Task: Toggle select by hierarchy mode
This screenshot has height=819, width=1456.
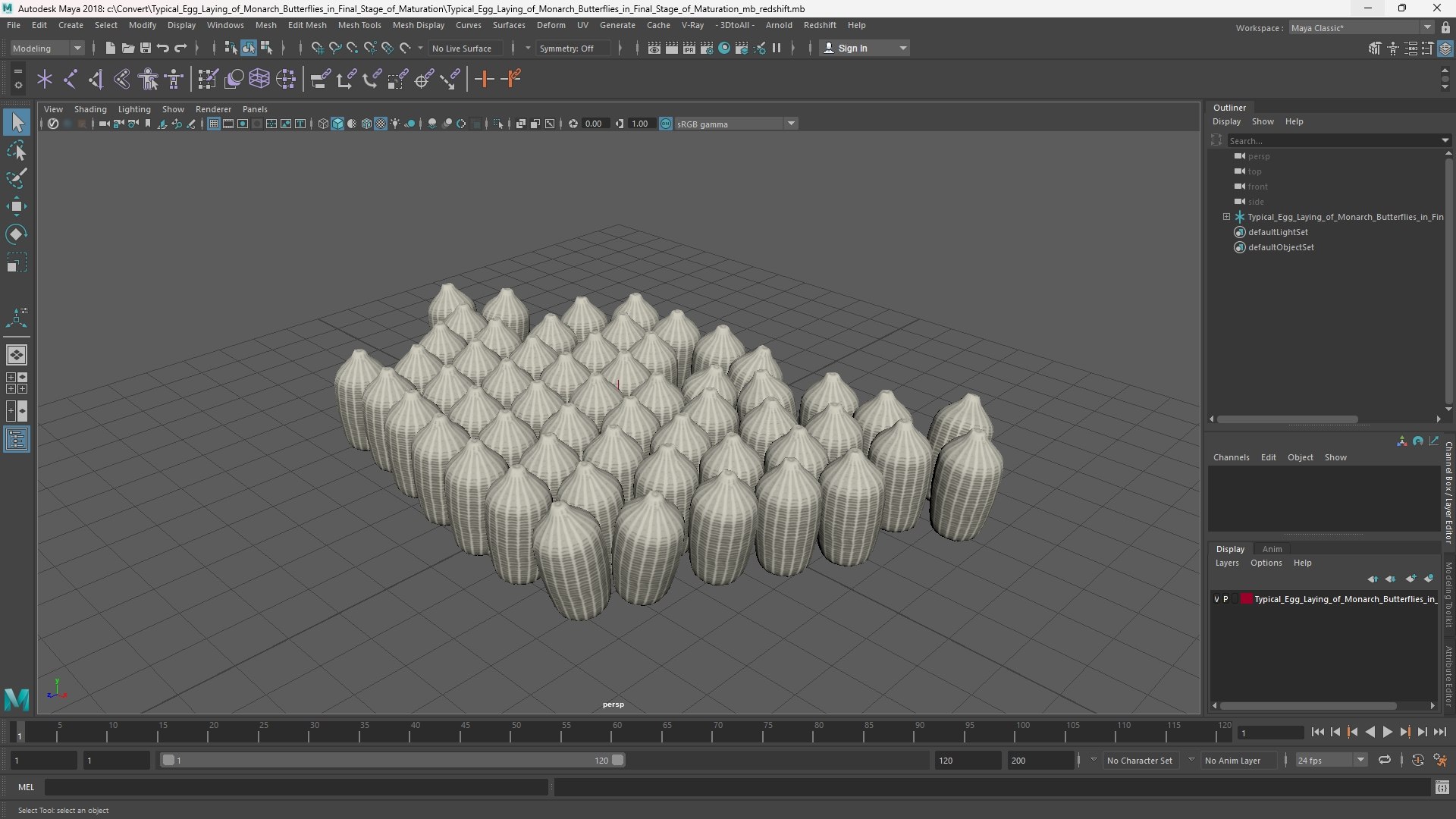Action: (x=231, y=48)
